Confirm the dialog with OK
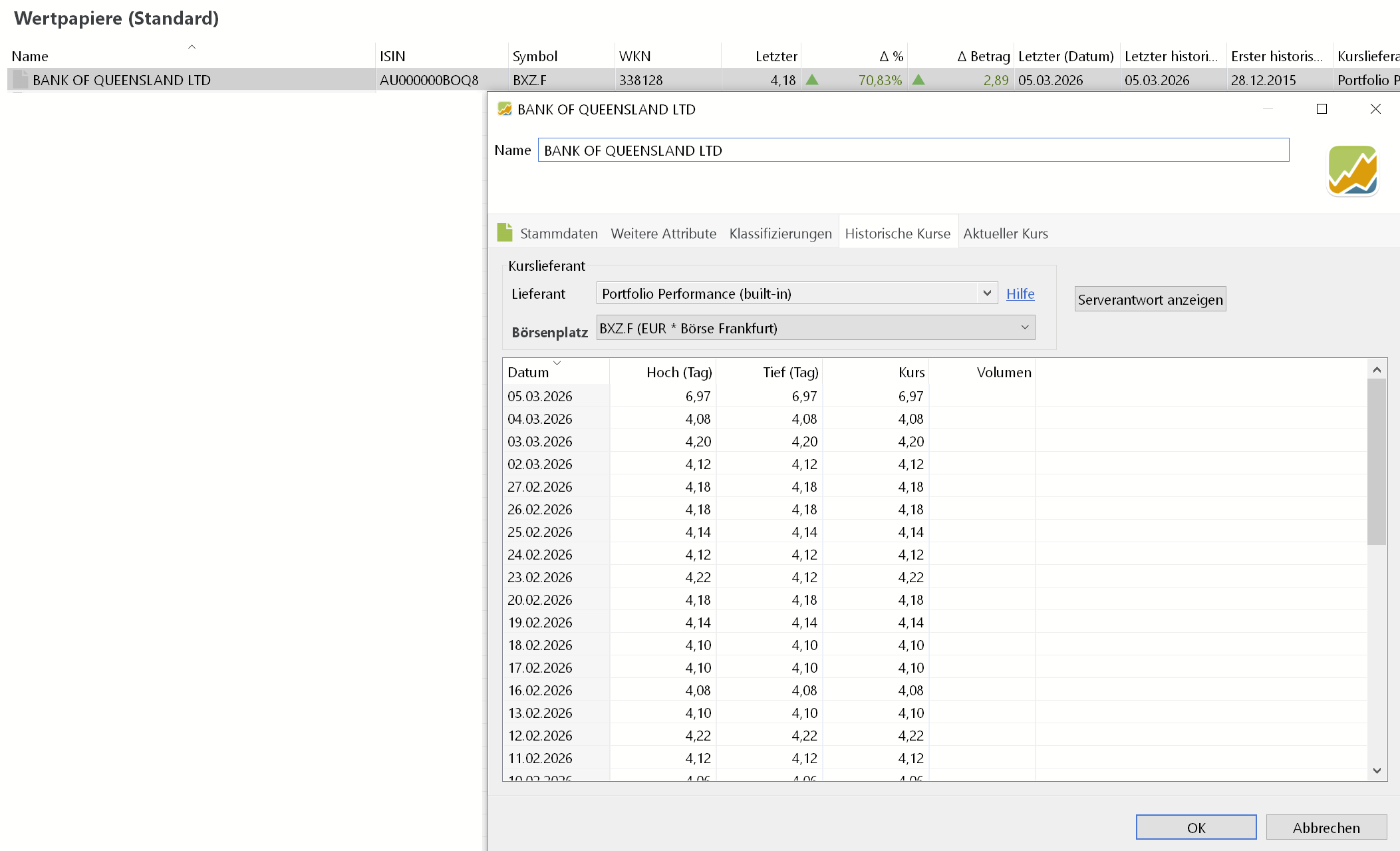 [x=1196, y=828]
